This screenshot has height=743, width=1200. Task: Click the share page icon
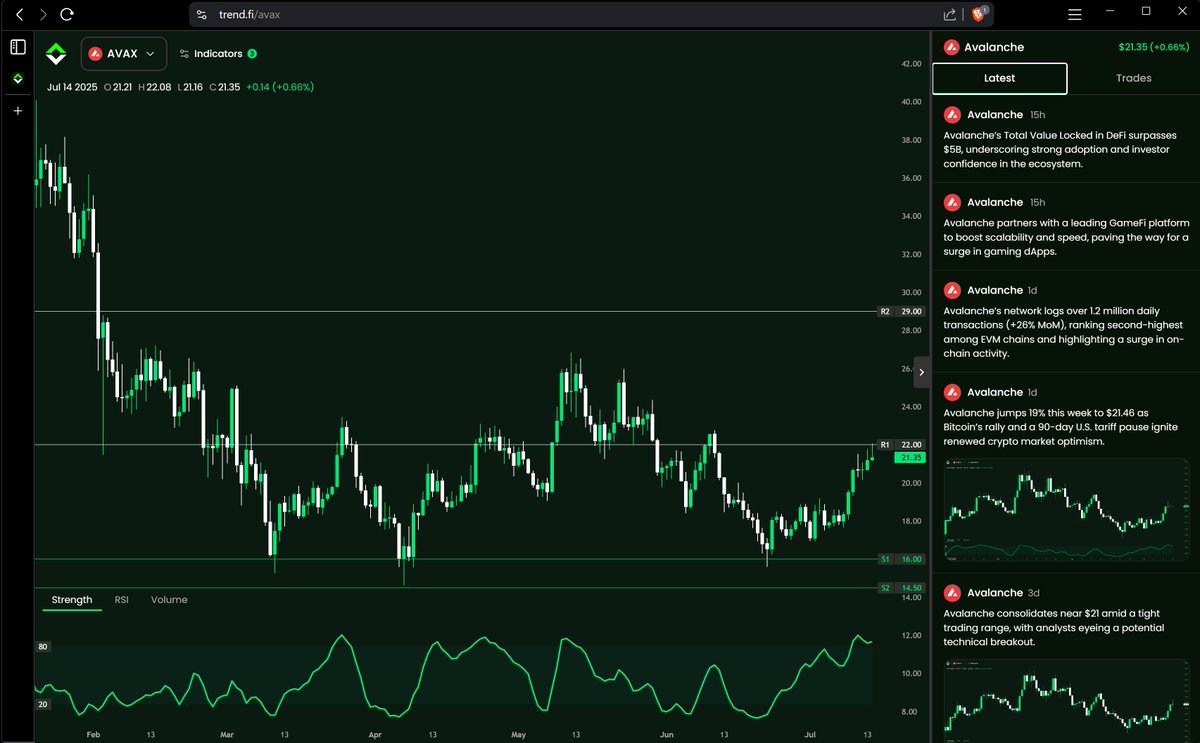[x=949, y=15]
